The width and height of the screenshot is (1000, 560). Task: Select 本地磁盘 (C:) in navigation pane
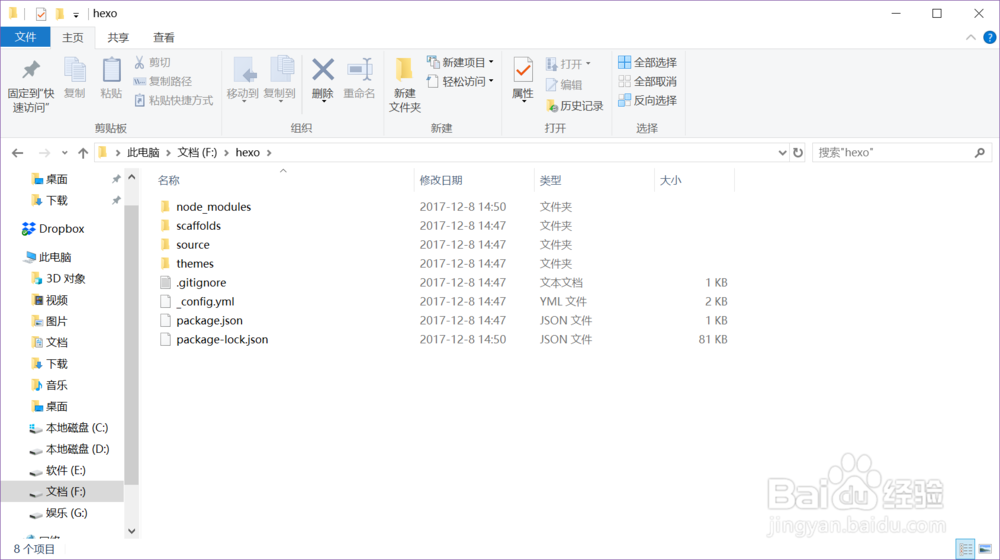[x=77, y=427]
